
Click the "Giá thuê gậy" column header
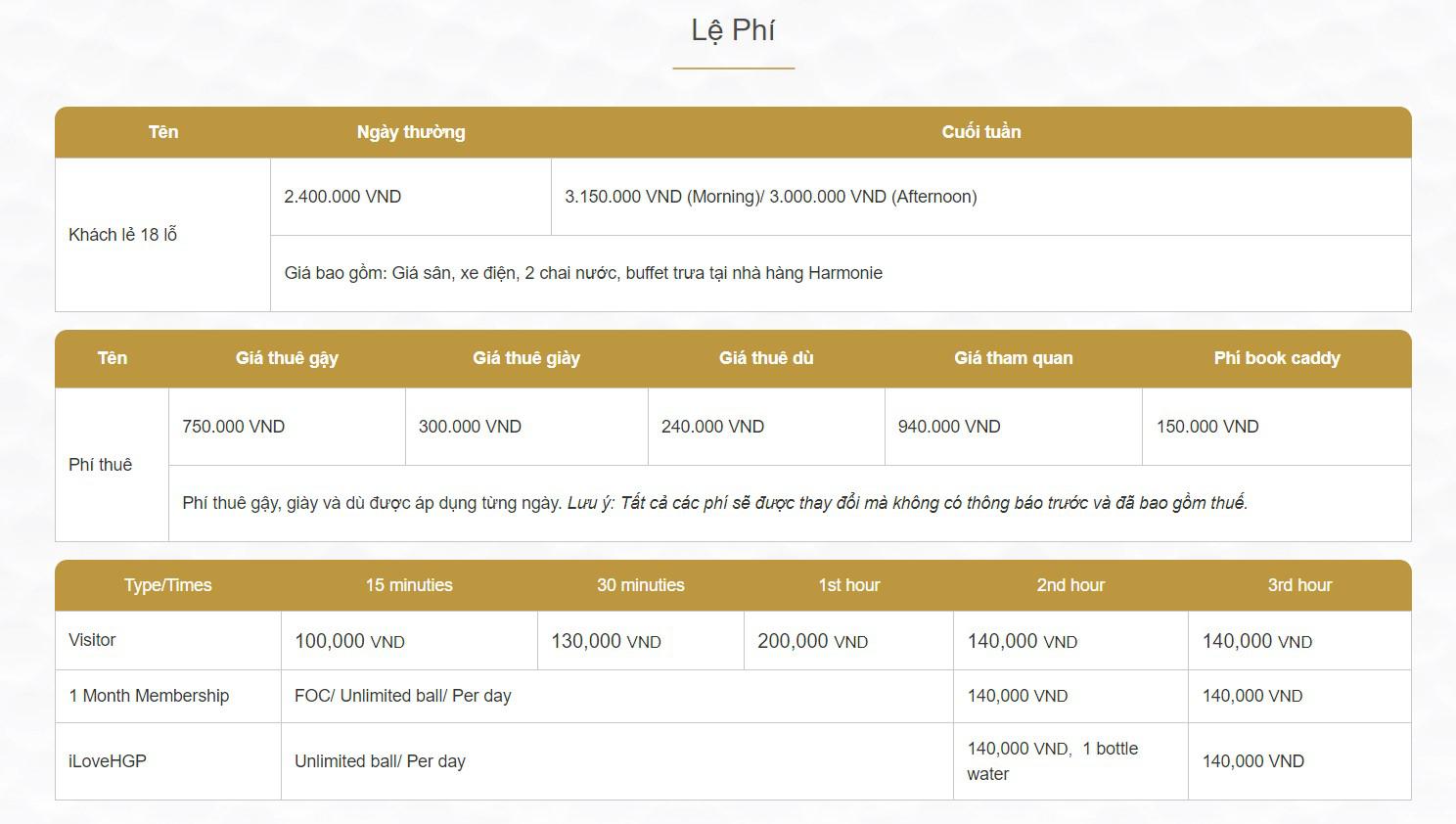pos(287,358)
